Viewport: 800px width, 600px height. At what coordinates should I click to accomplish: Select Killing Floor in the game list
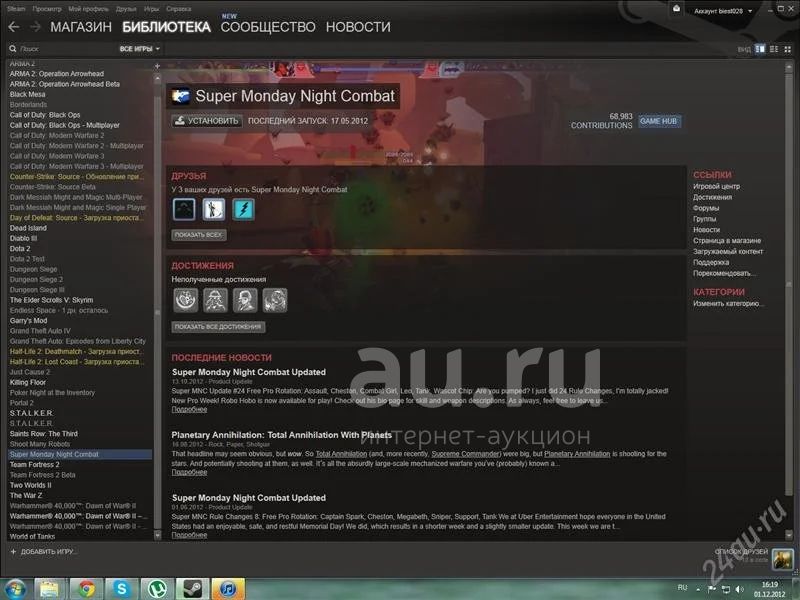(x=28, y=382)
